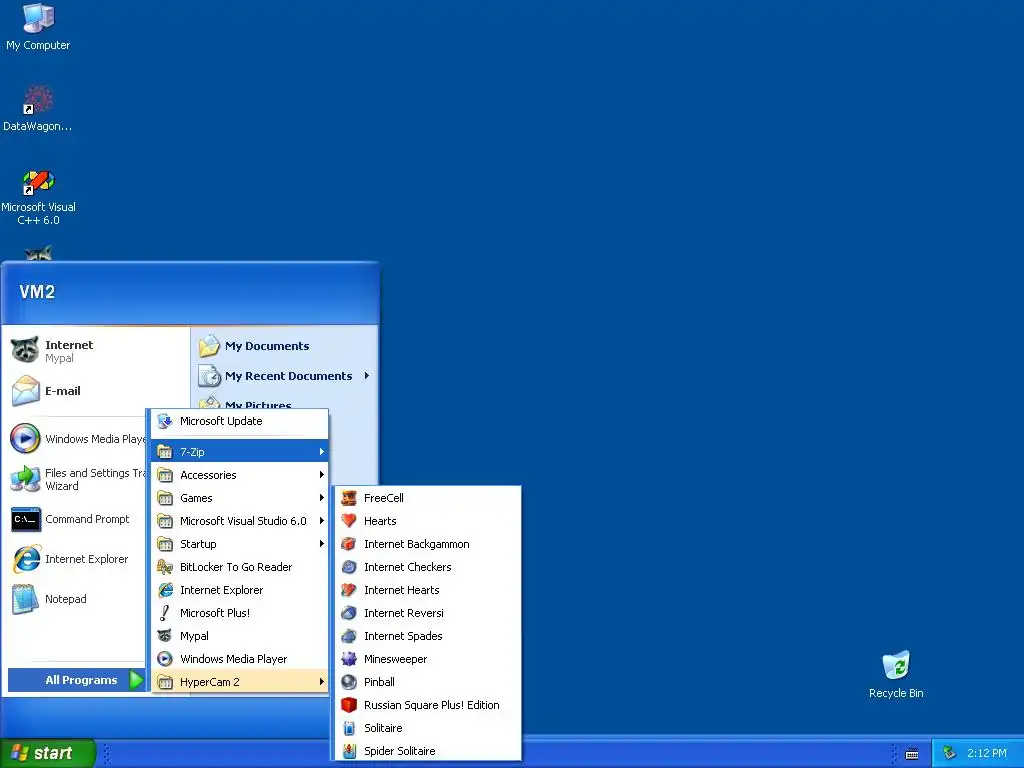1024x768 pixels.
Task: Launch Internet Reversi from the Games menu
Action: [428, 613]
